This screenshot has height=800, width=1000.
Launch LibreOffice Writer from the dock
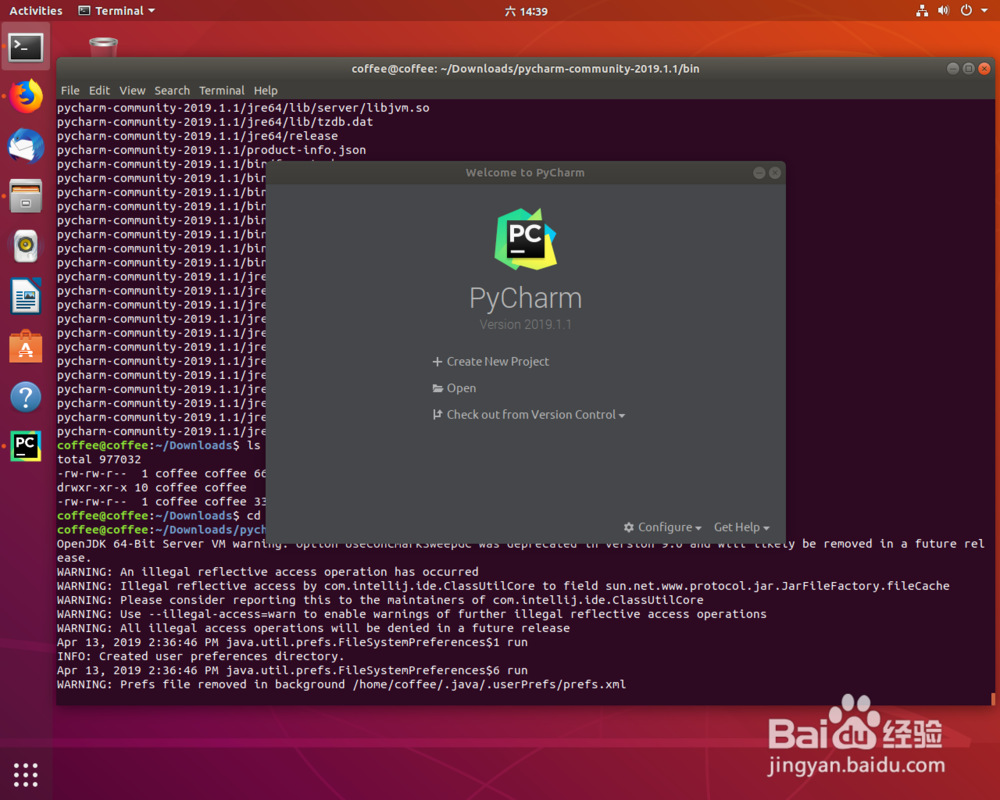26,296
